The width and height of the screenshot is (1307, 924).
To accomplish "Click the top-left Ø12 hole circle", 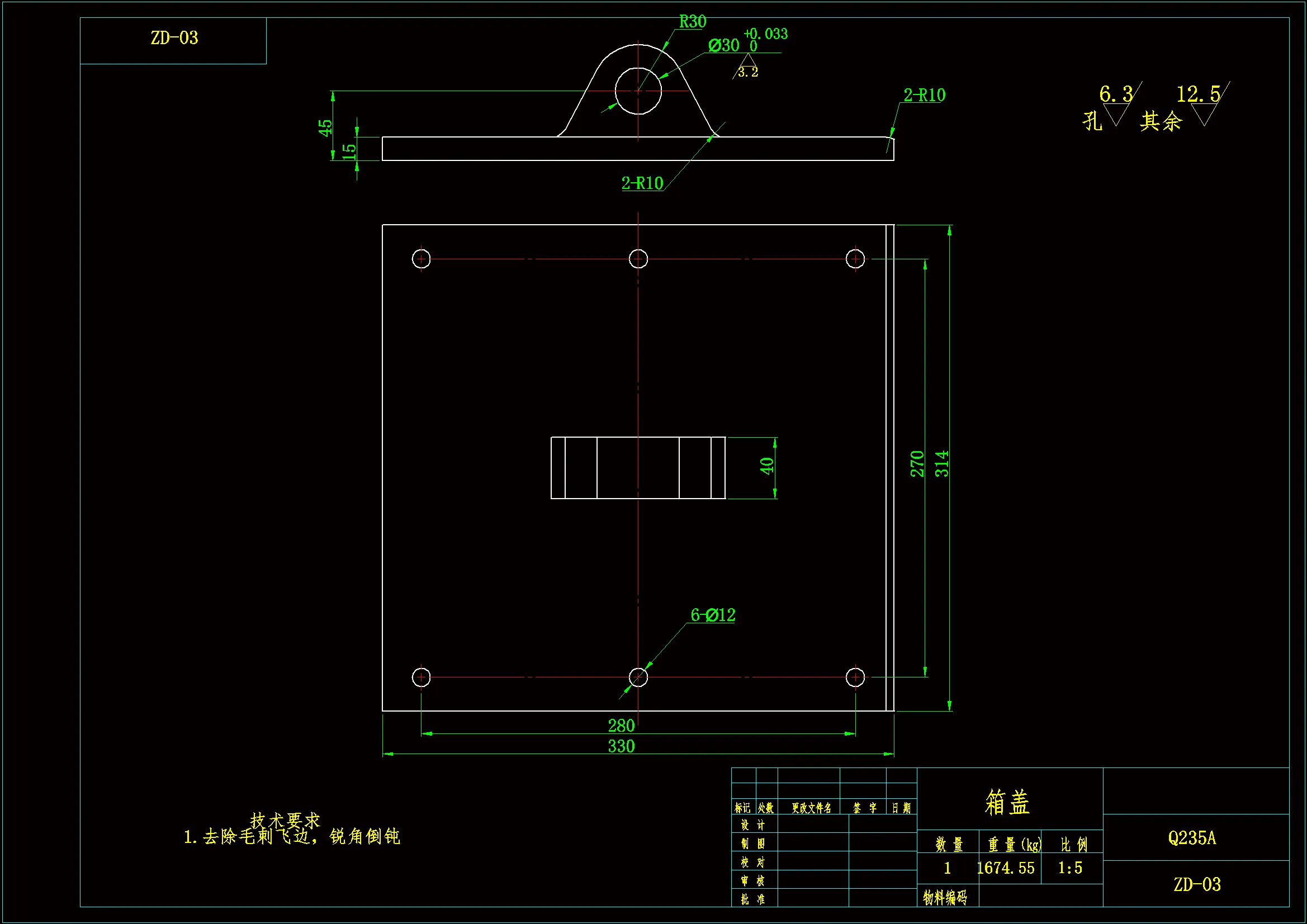I will tap(422, 259).
